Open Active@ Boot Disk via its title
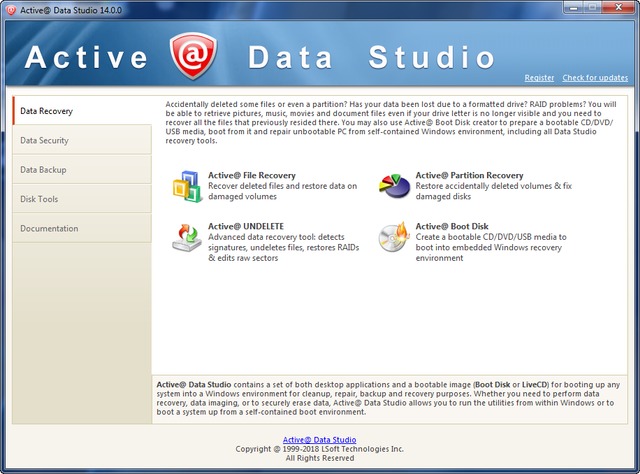The height and width of the screenshot is (474, 640). click(x=454, y=226)
